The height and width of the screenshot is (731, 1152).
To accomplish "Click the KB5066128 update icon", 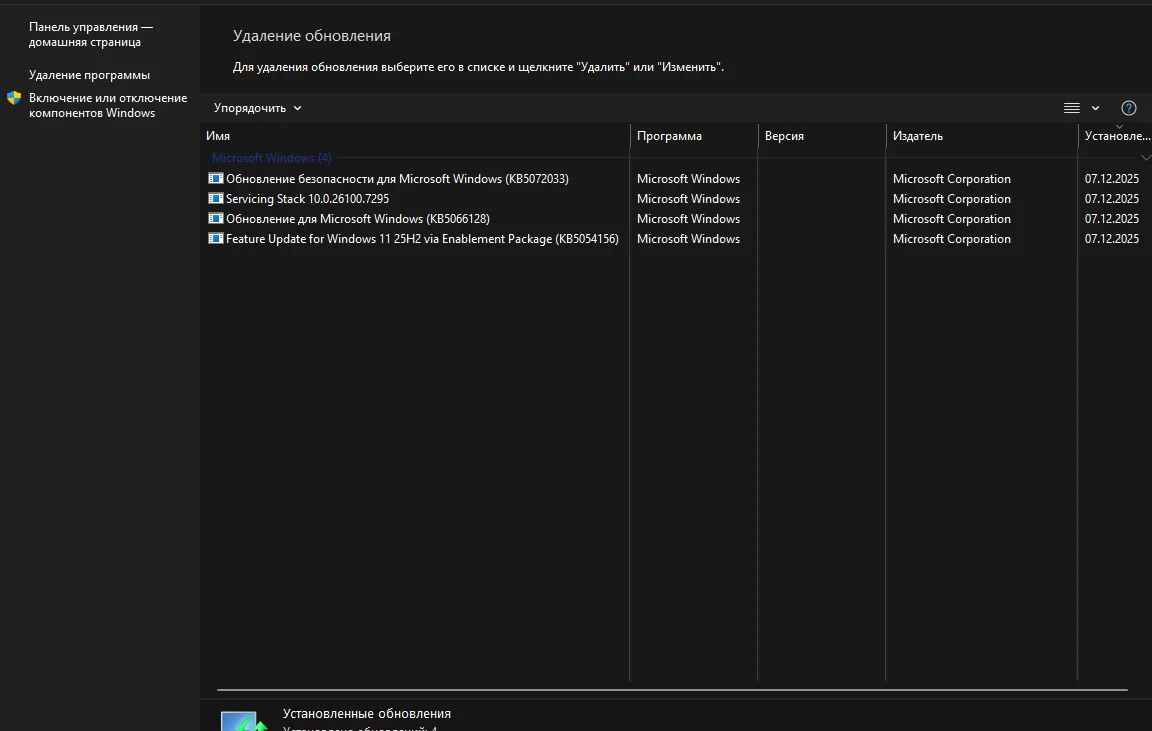I will pos(215,219).
